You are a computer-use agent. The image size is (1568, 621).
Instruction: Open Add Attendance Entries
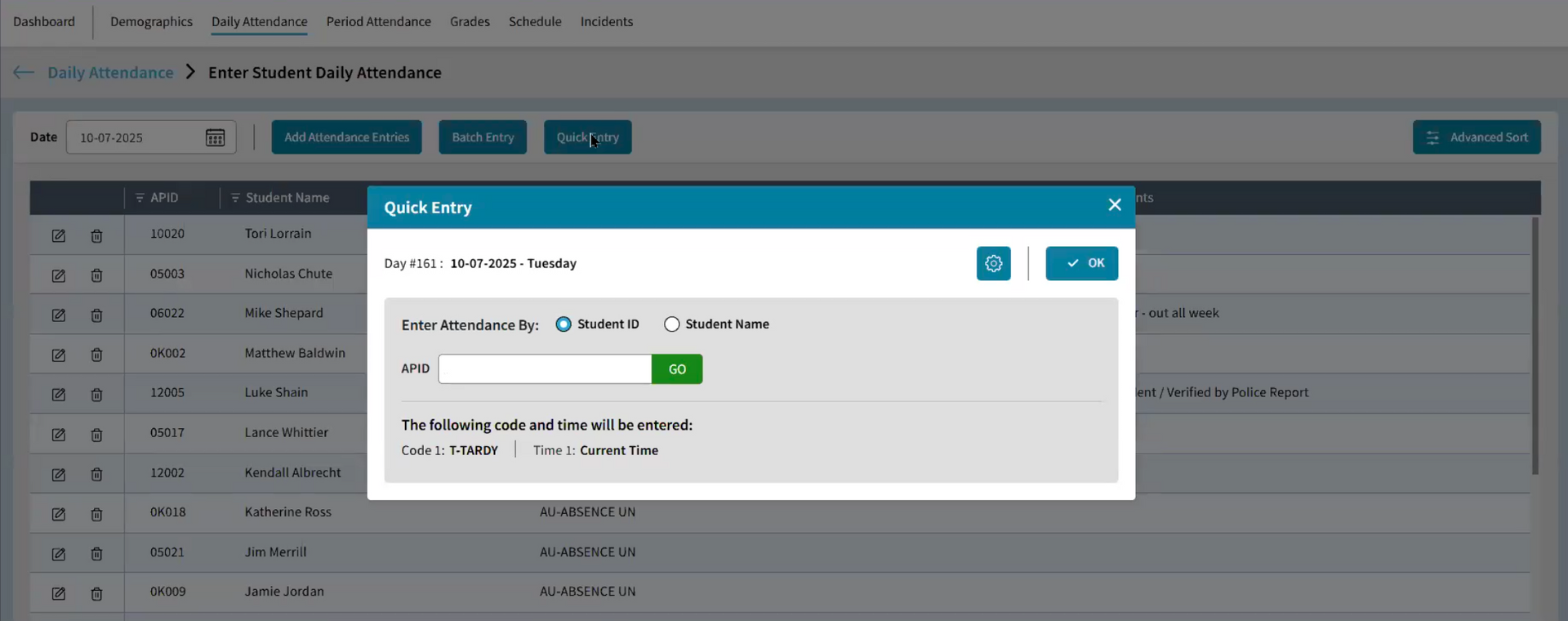click(346, 137)
